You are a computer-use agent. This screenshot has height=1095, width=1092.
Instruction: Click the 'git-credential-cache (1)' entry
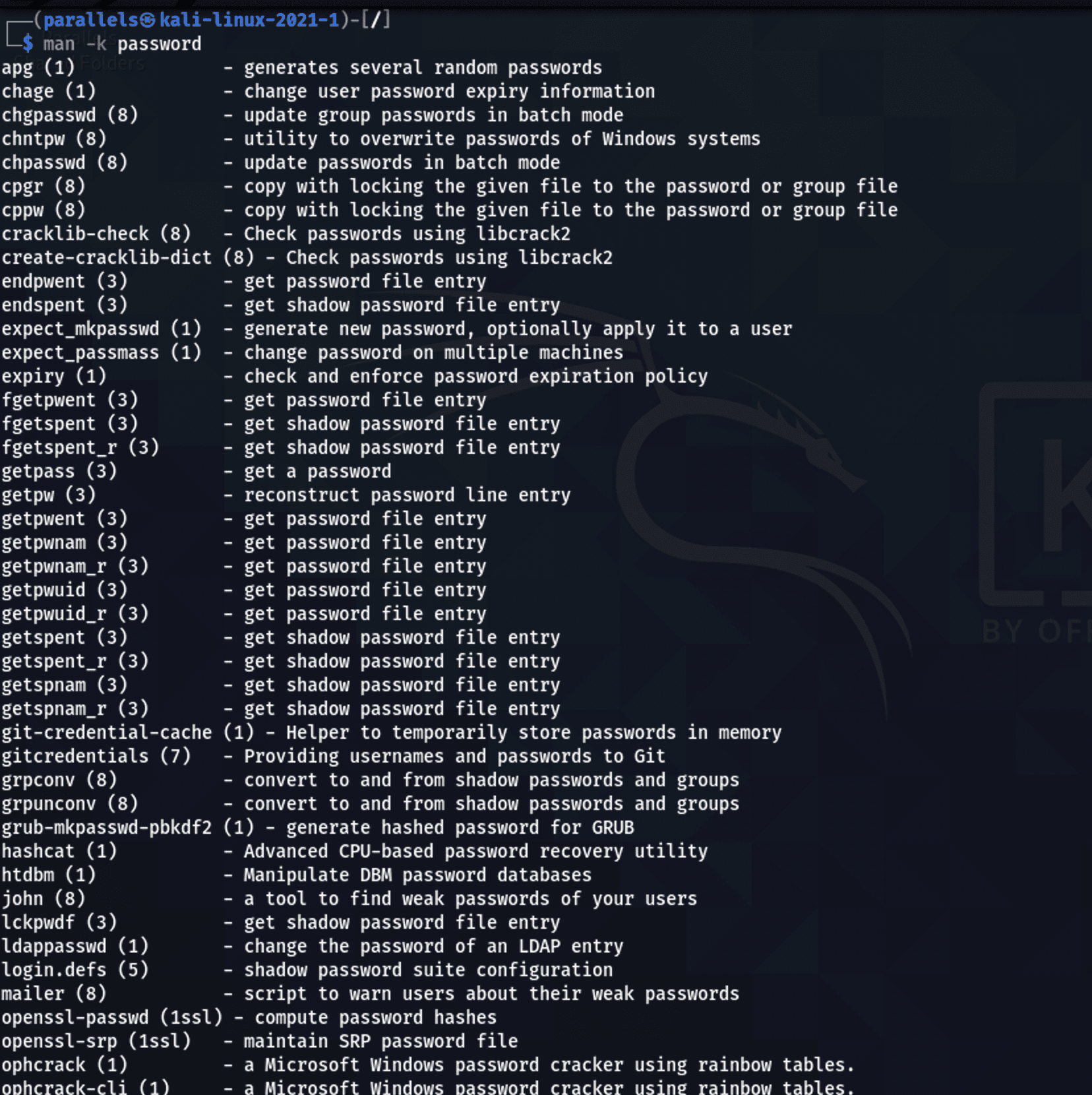[x=128, y=733]
